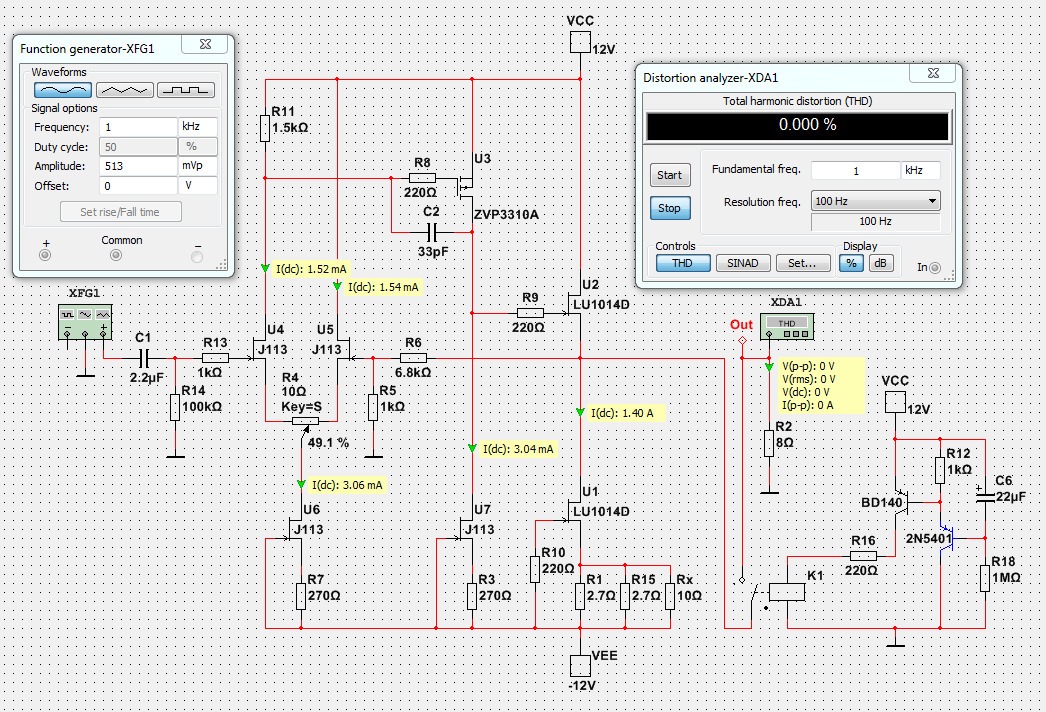Toggle the SINAD control mode
Screen dimensions: 1046x712
(x=742, y=263)
